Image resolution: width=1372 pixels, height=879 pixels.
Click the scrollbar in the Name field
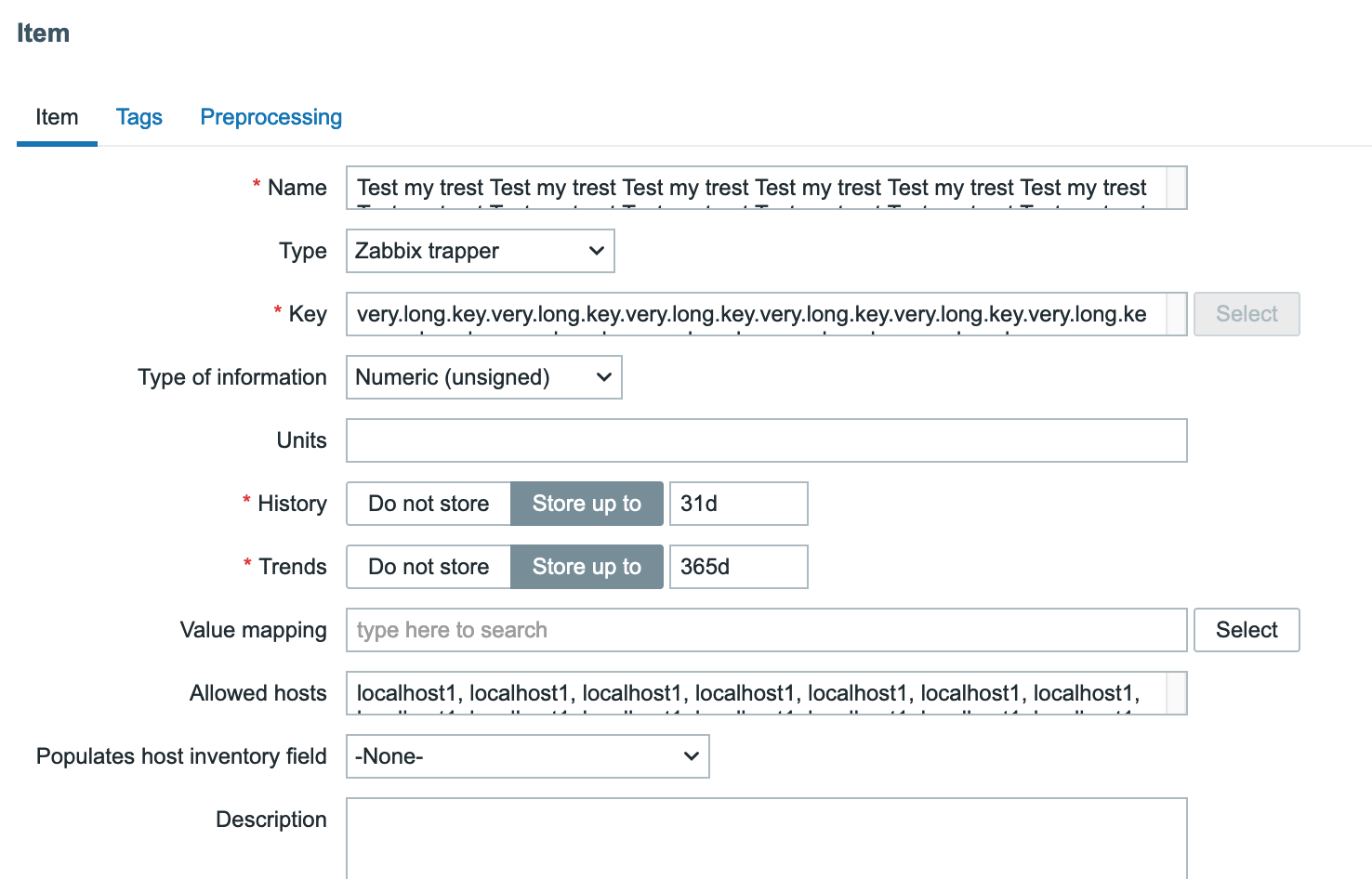1177,188
